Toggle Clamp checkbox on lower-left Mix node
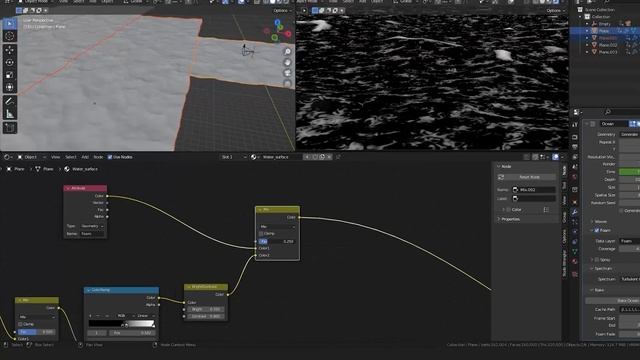 [x=20, y=324]
